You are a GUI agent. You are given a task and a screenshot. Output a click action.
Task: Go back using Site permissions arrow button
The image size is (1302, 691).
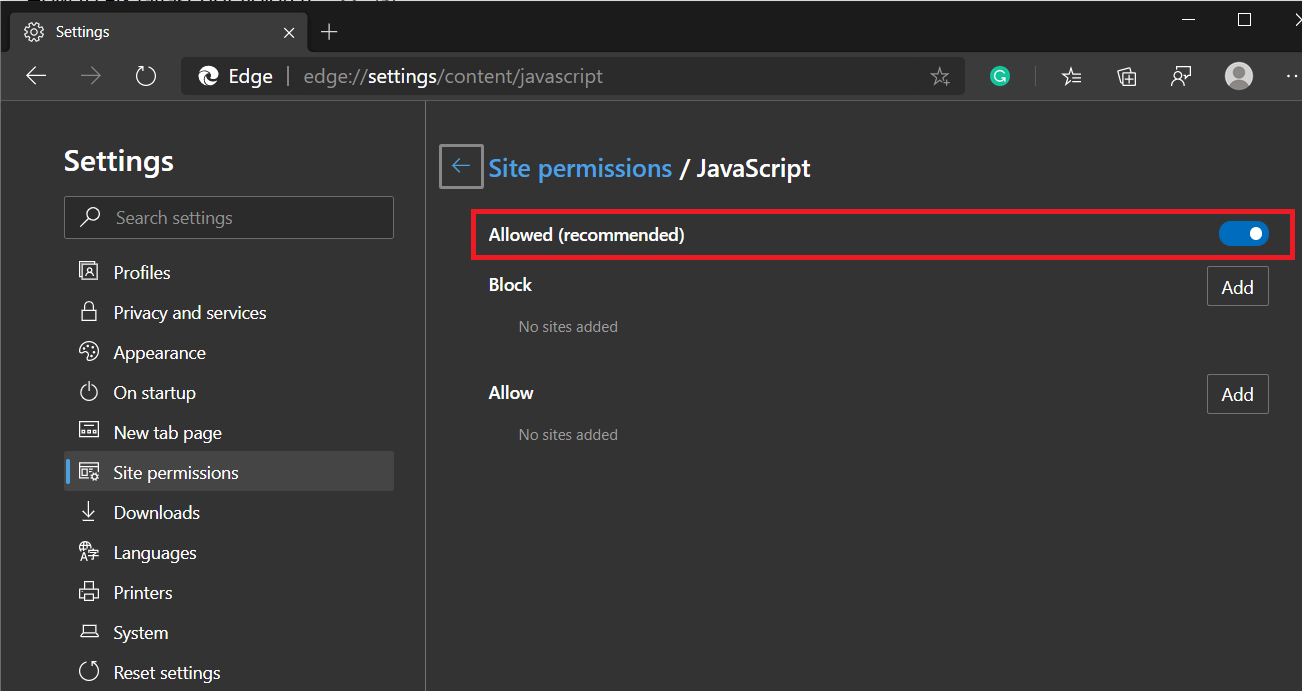(x=461, y=167)
